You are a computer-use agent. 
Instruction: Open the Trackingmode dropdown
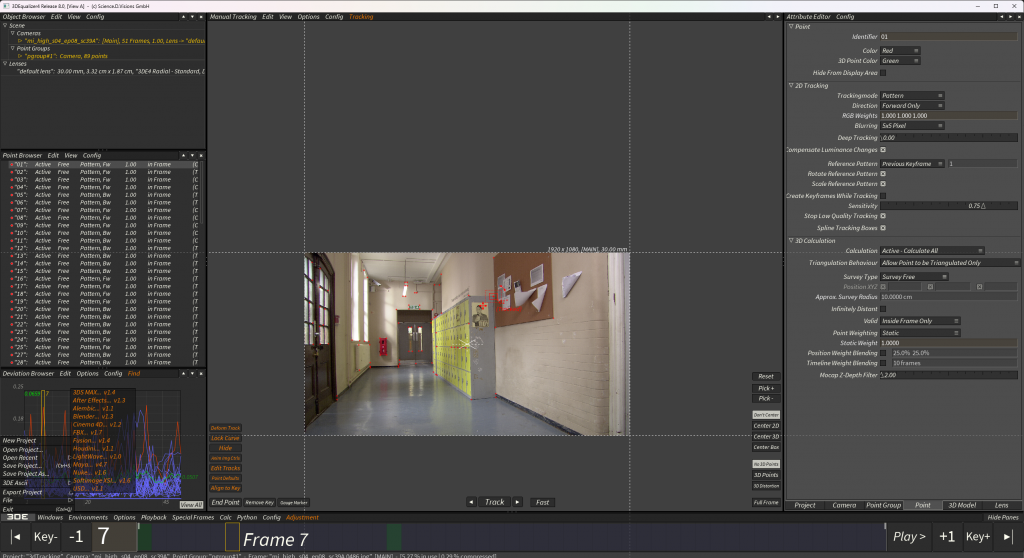click(x=912, y=95)
